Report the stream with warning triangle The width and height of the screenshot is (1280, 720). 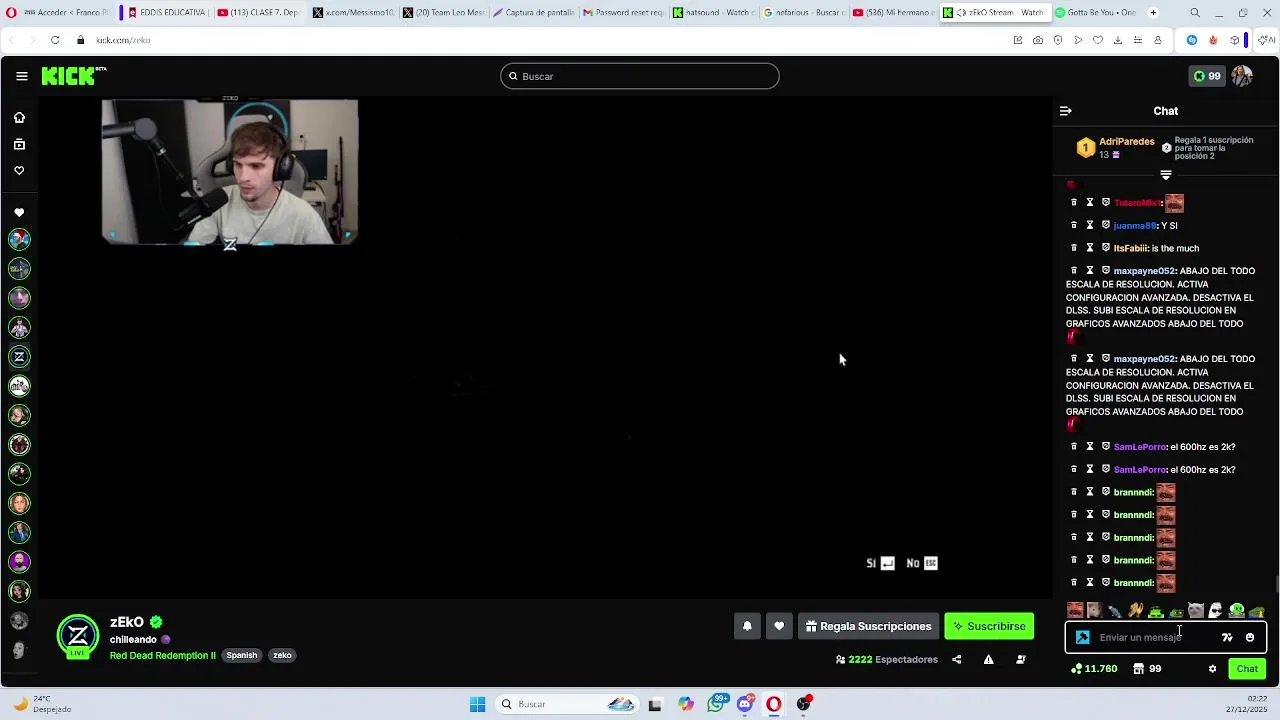tap(989, 660)
